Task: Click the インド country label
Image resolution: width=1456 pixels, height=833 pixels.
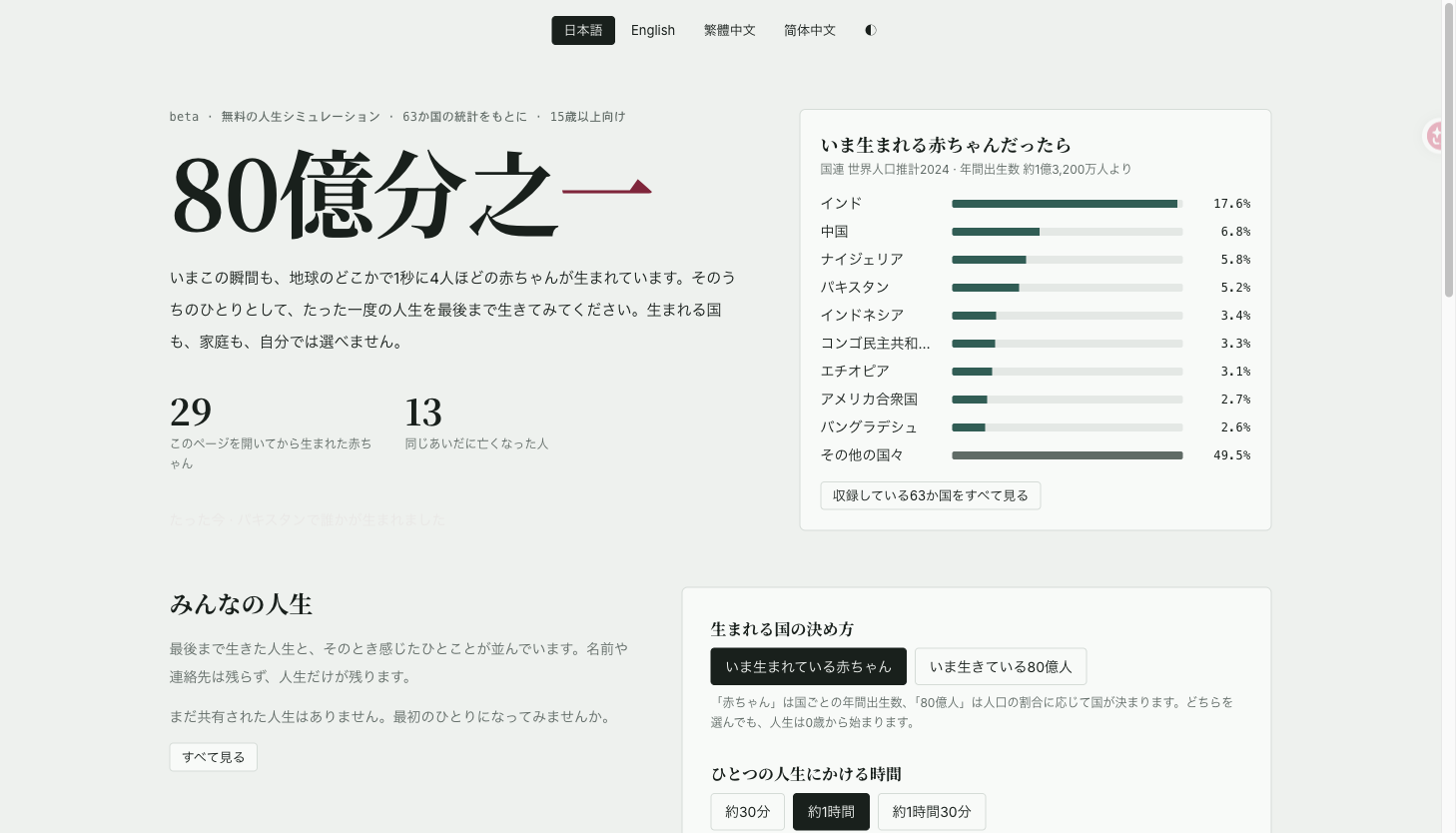Action: pyautogui.click(x=842, y=204)
